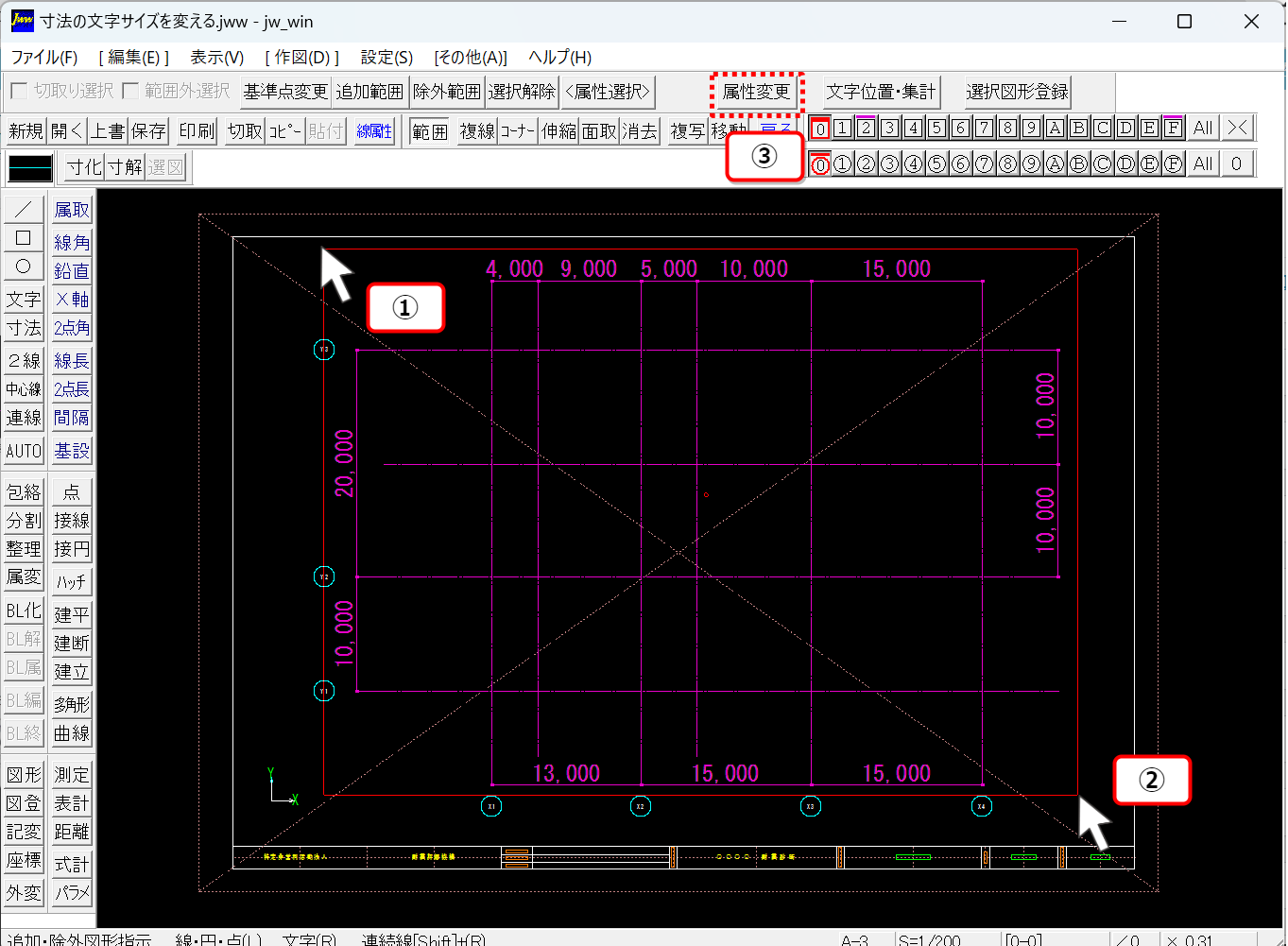Image resolution: width=1288 pixels, height=946 pixels.
Task: Click the layer bar All button
Action: point(1202,129)
